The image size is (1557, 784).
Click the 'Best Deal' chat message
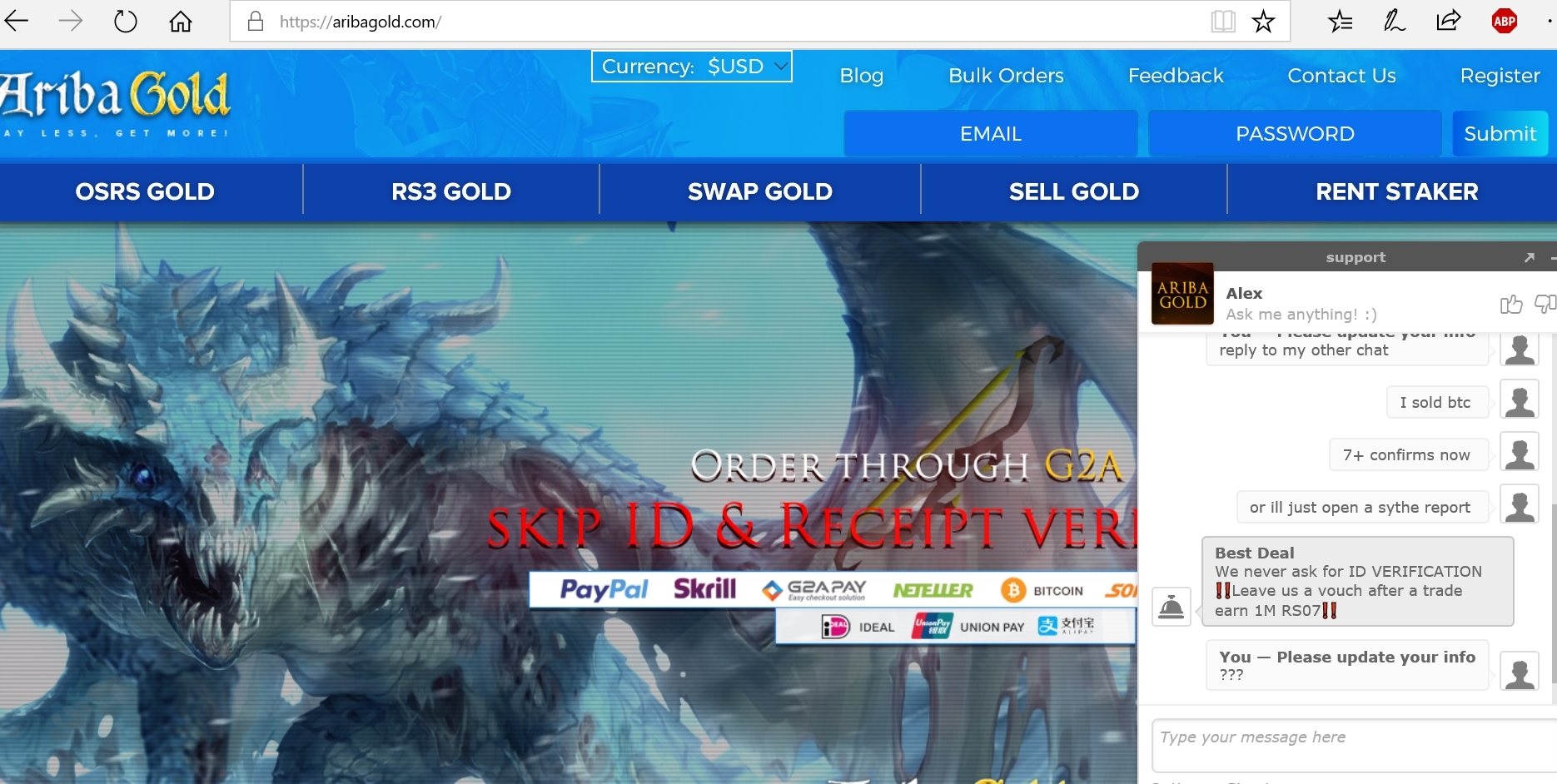[x=1357, y=581]
